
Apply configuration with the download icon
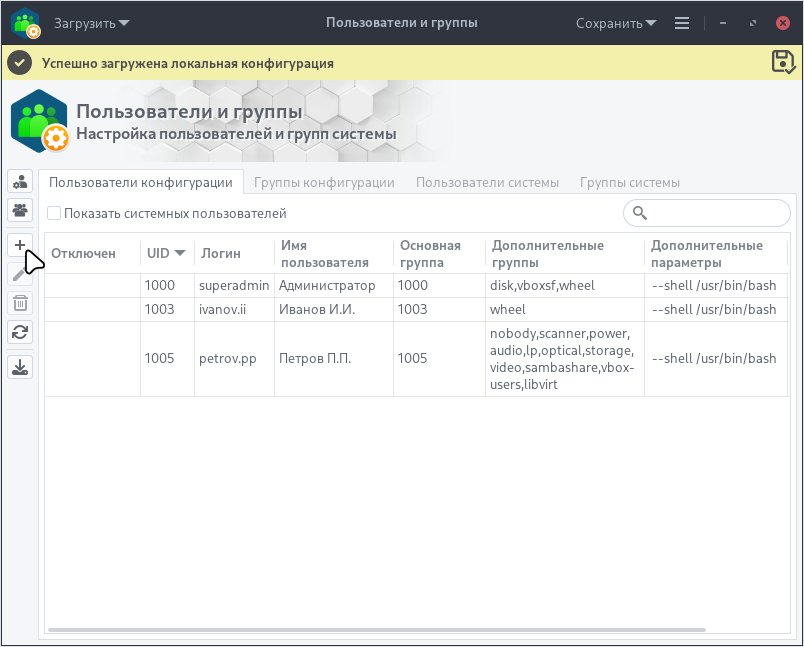19,366
